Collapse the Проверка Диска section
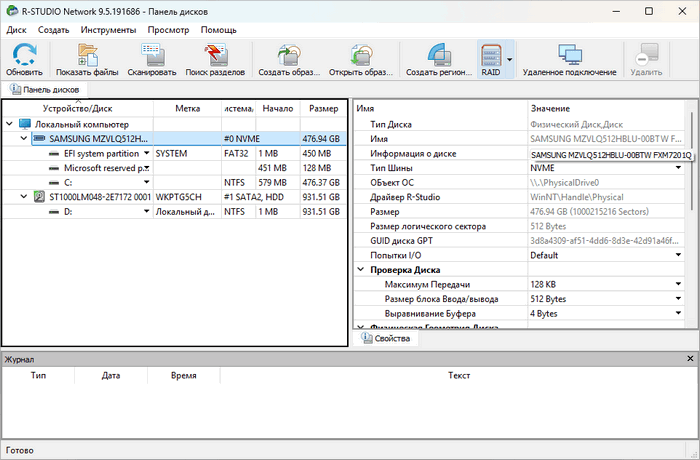 (361, 270)
